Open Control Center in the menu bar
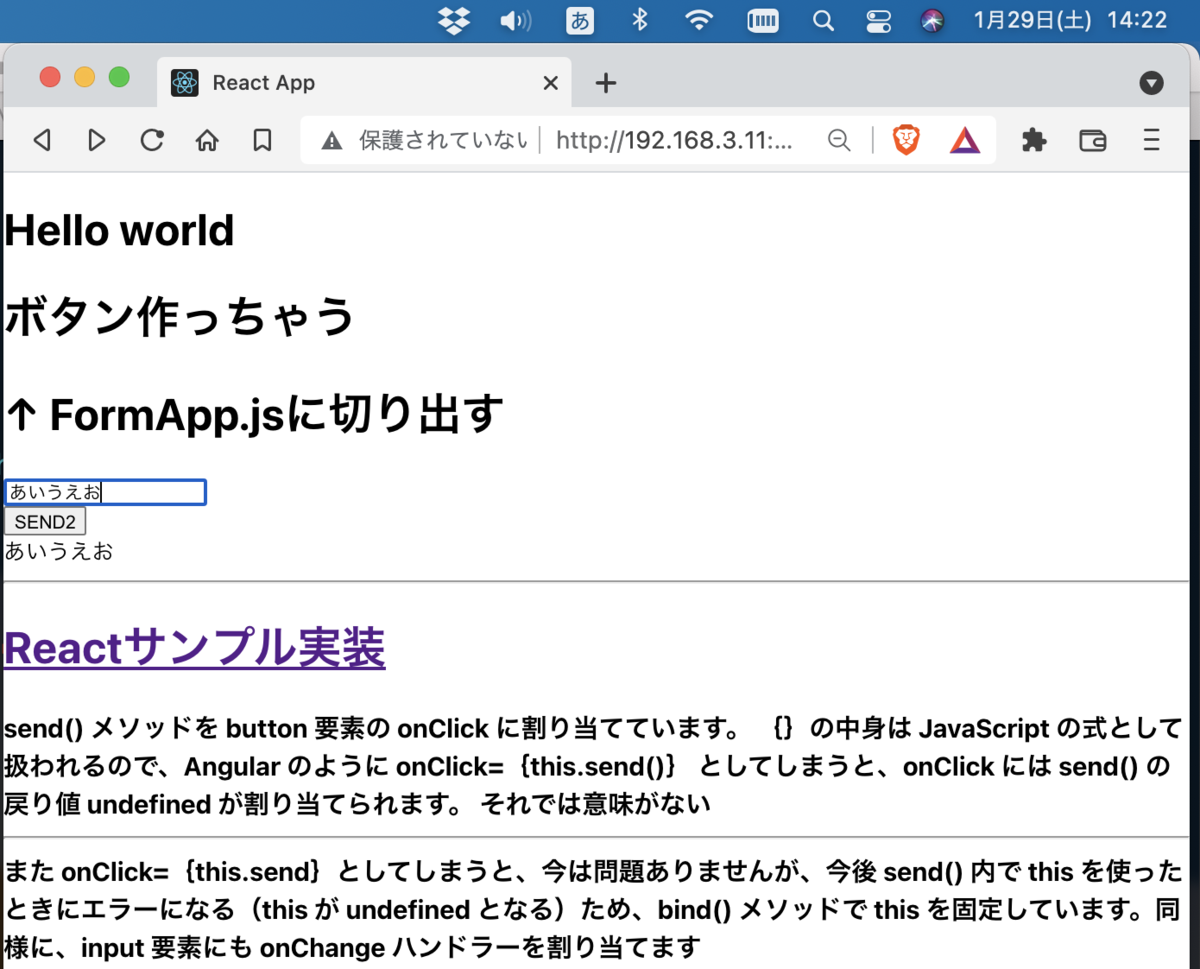Viewport: 1200px width, 969px height. pos(878,20)
